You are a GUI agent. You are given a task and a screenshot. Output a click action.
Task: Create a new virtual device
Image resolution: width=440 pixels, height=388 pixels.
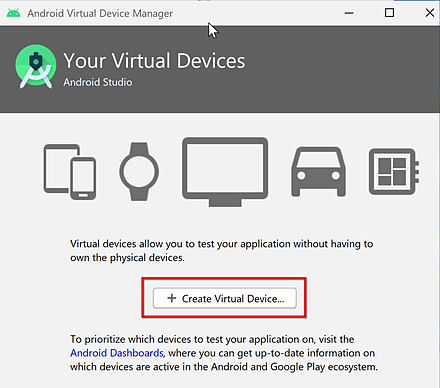(x=225, y=298)
